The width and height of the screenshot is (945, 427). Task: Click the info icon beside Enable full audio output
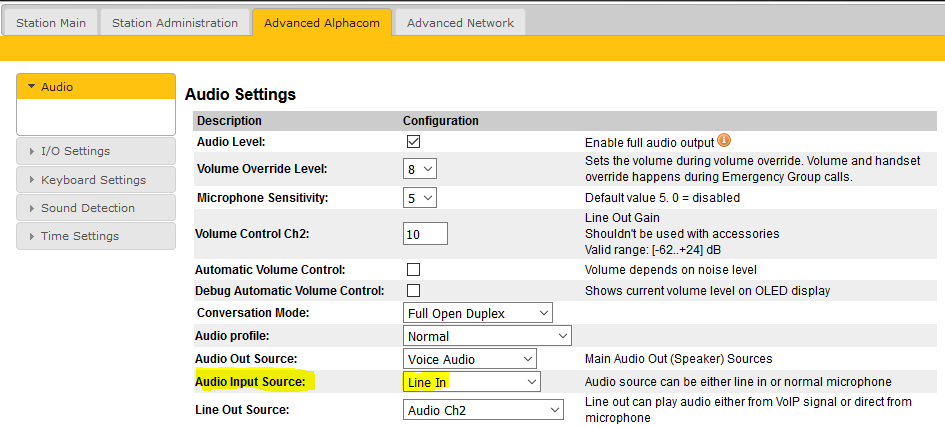(724, 141)
